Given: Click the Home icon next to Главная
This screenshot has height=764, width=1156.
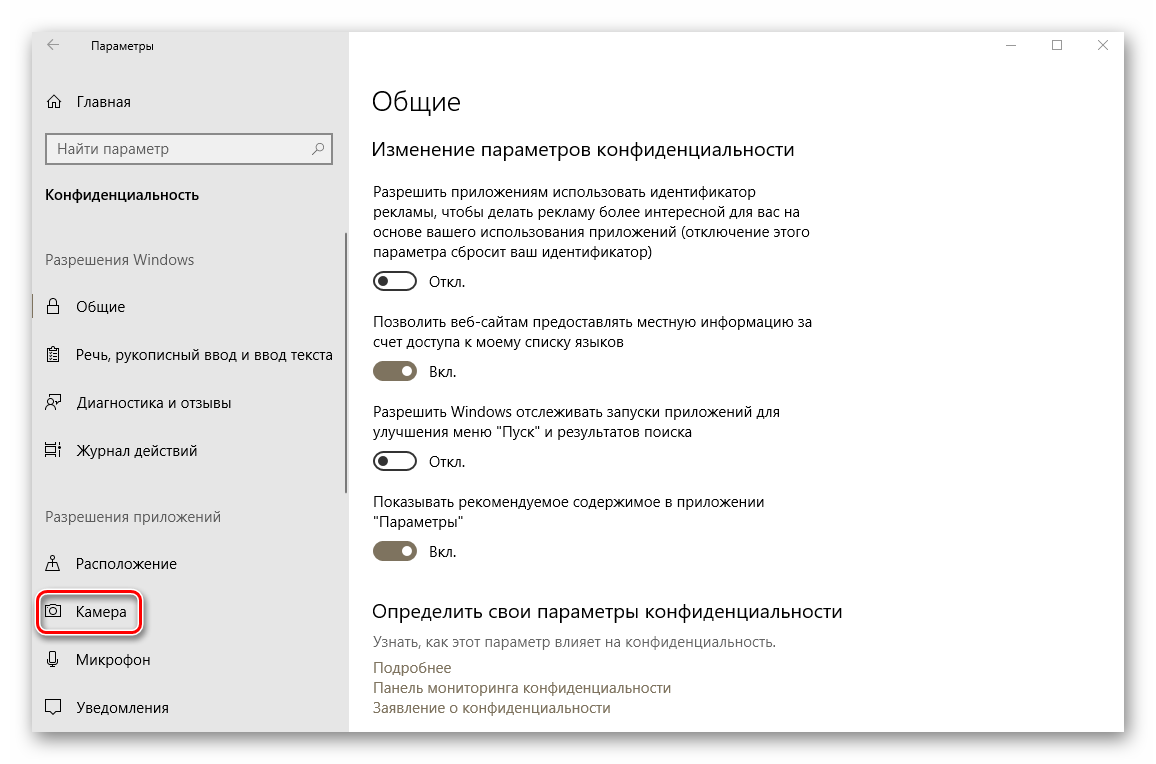Looking at the screenshot, I should [54, 102].
